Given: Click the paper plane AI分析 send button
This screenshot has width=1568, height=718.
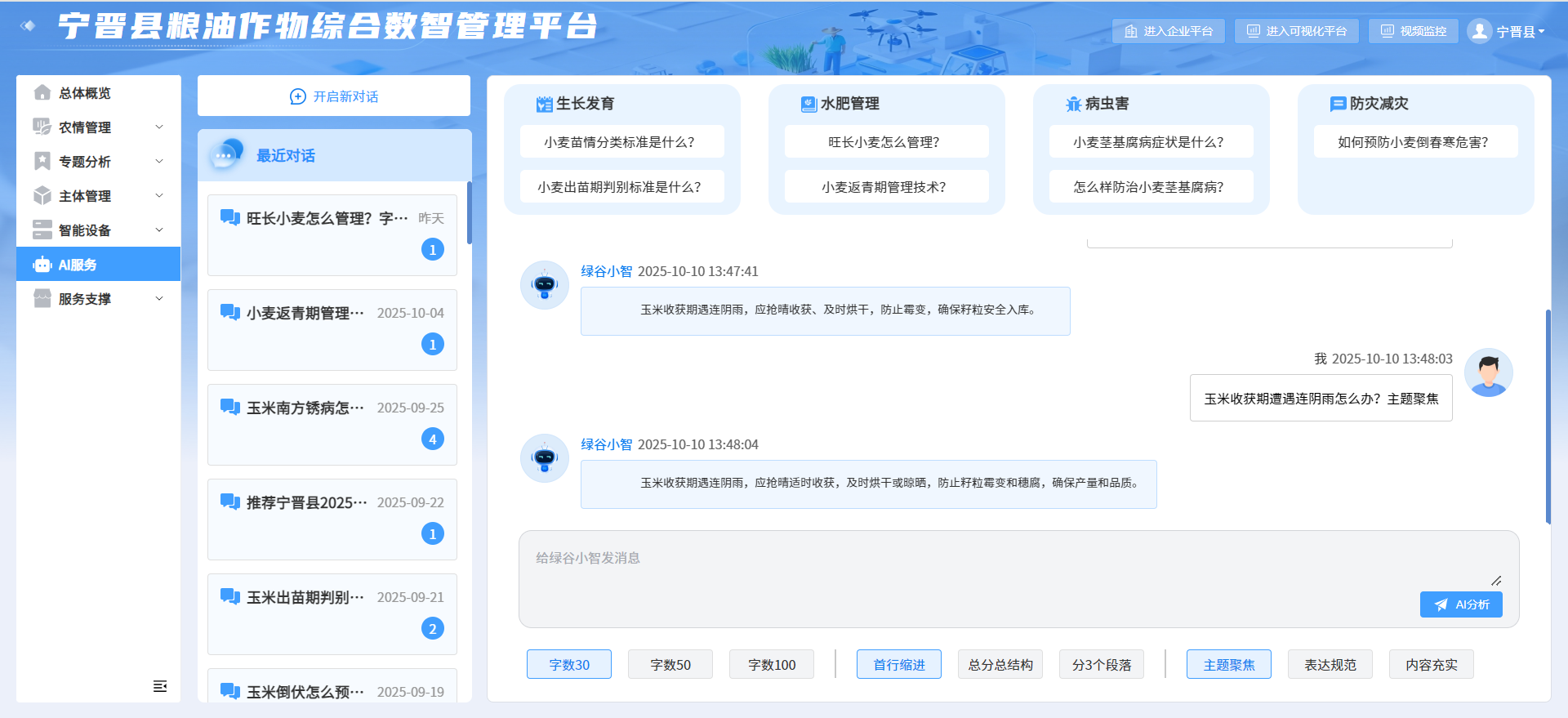Looking at the screenshot, I should (x=1460, y=604).
